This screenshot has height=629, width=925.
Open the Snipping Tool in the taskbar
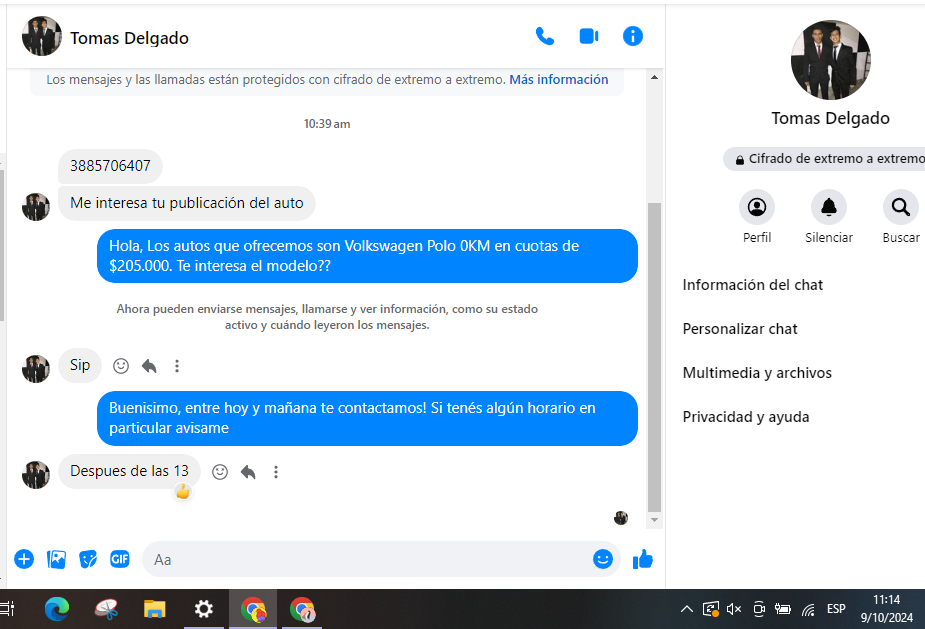106,609
